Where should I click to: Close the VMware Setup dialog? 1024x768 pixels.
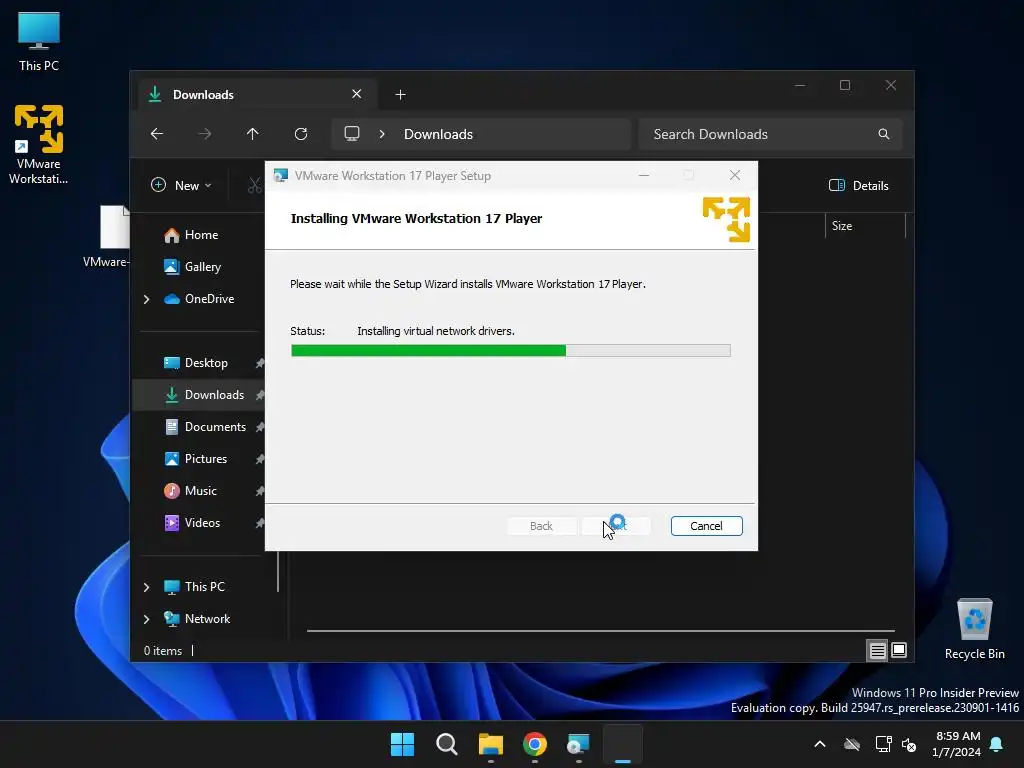(735, 175)
